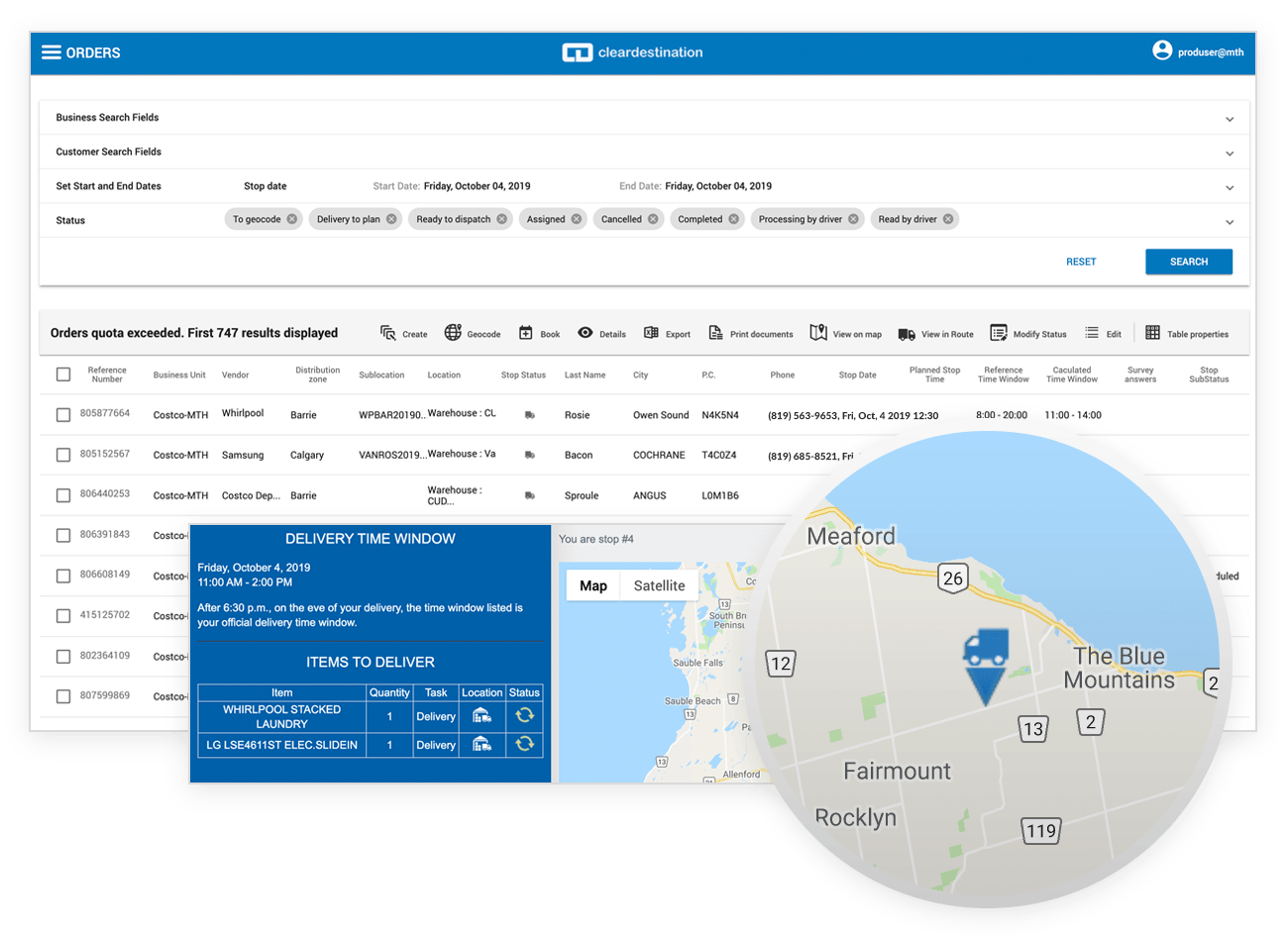Click location icon for LG LSE4611ST item
The height and width of the screenshot is (942, 1288).
[482, 744]
